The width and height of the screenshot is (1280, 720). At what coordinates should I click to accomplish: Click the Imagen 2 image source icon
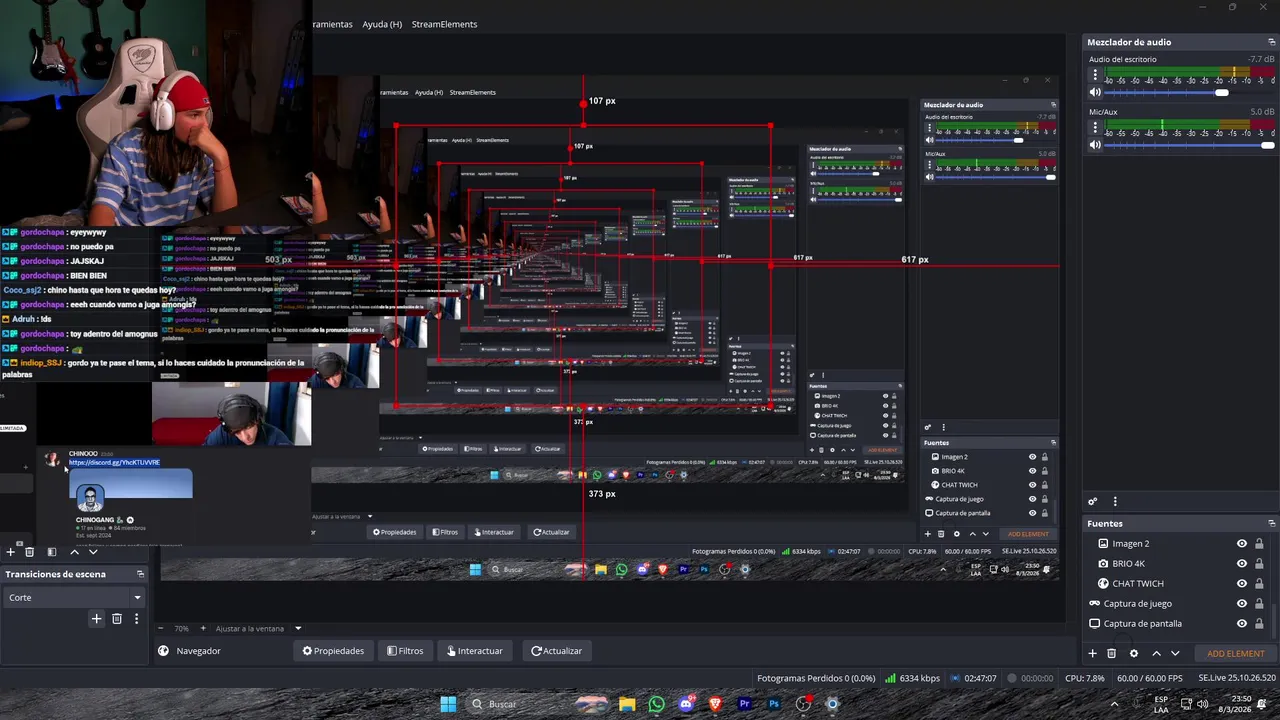click(x=1103, y=543)
